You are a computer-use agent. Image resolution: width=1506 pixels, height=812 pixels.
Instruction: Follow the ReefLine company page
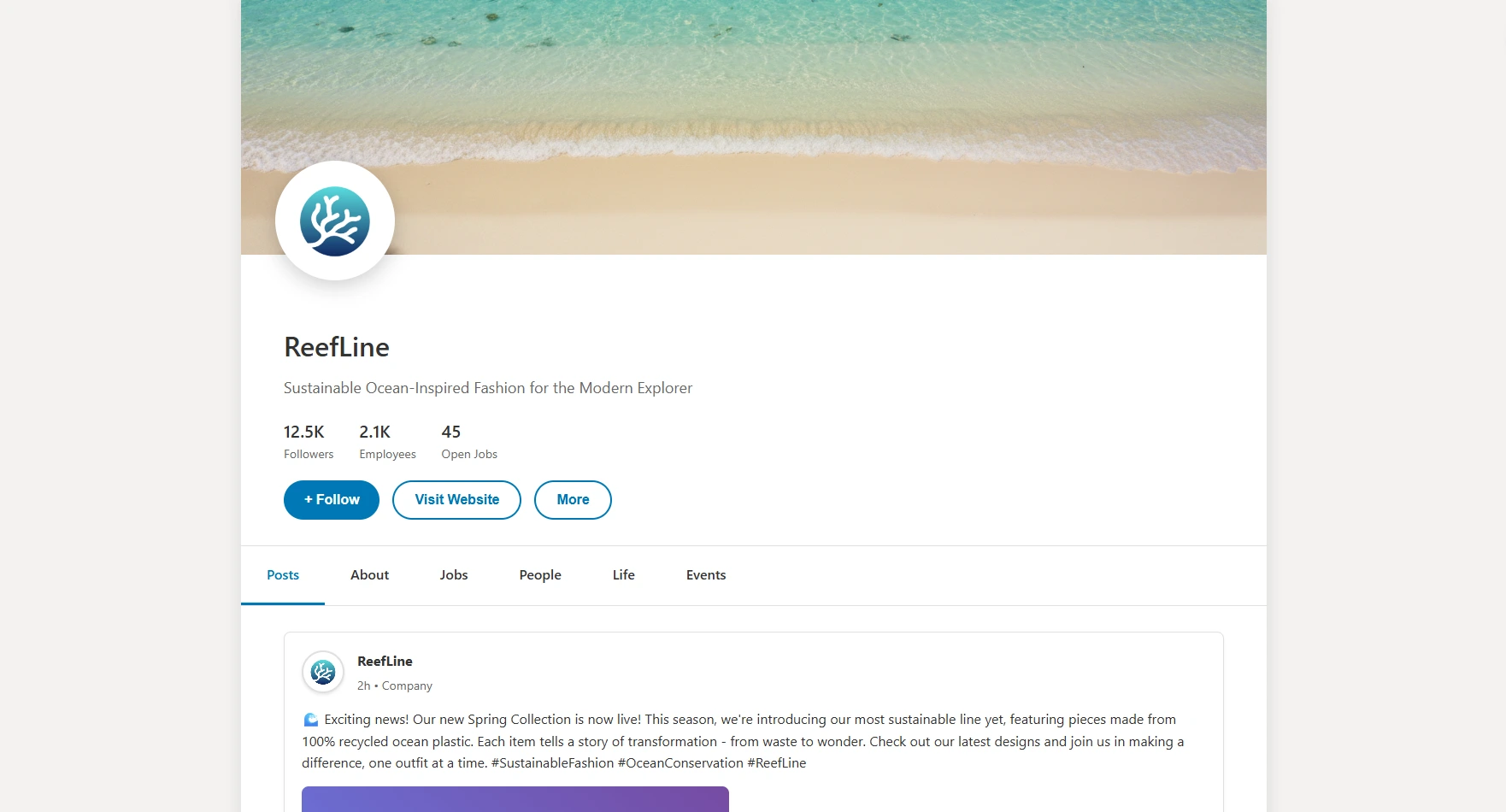coord(332,500)
